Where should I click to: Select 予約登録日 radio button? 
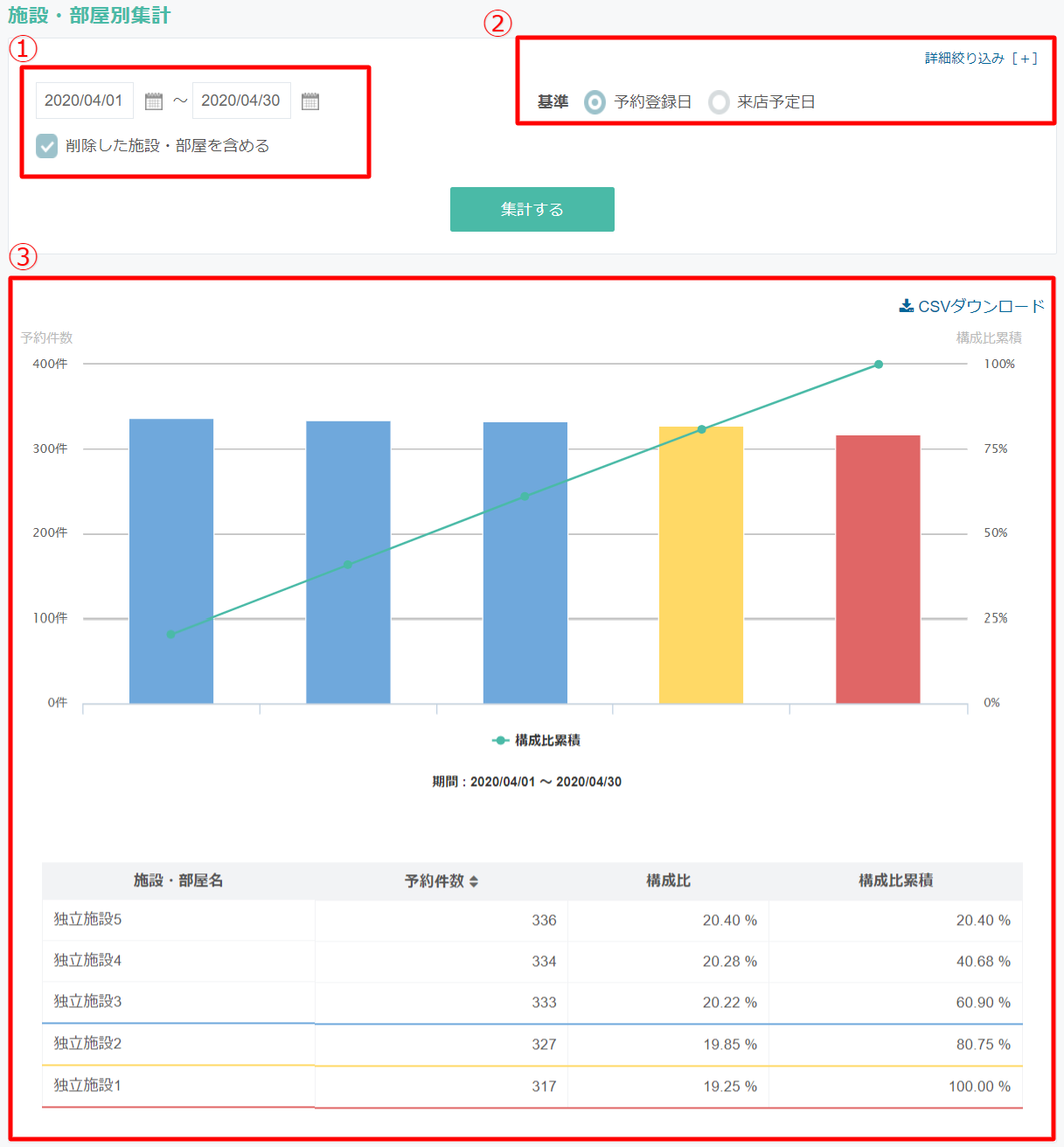point(595,102)
